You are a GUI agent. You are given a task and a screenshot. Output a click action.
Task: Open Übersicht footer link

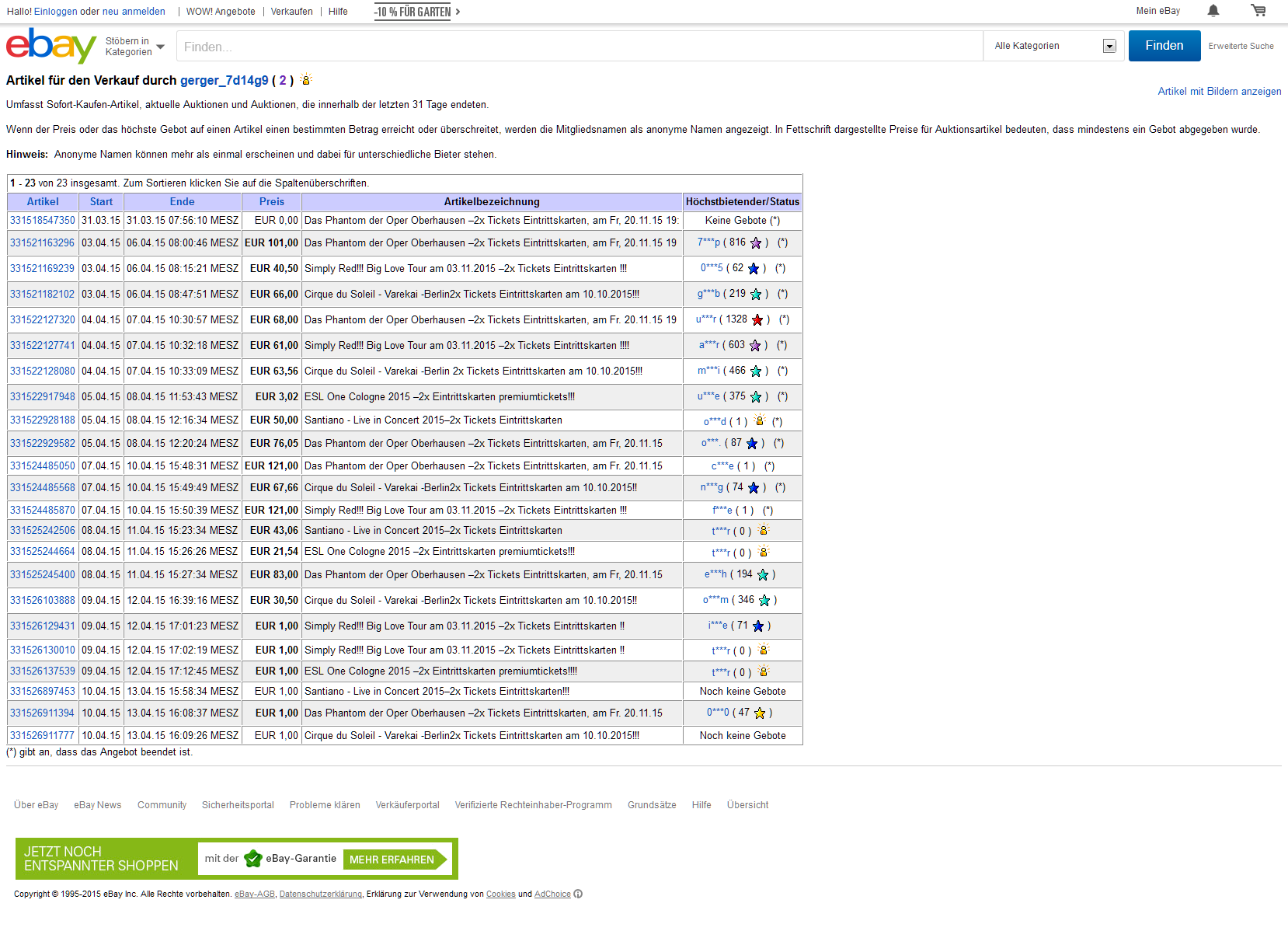747,805
